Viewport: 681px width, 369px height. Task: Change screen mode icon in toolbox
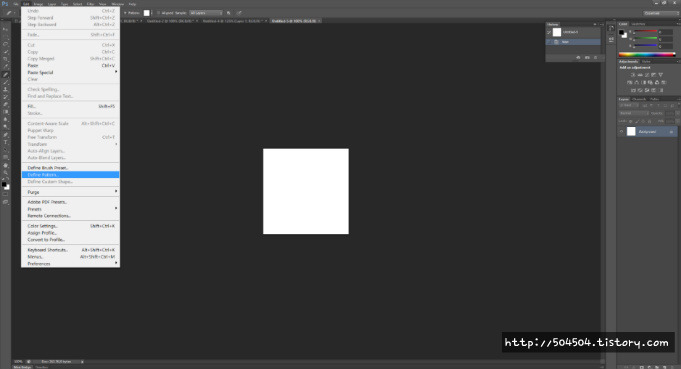coord(5,202)
